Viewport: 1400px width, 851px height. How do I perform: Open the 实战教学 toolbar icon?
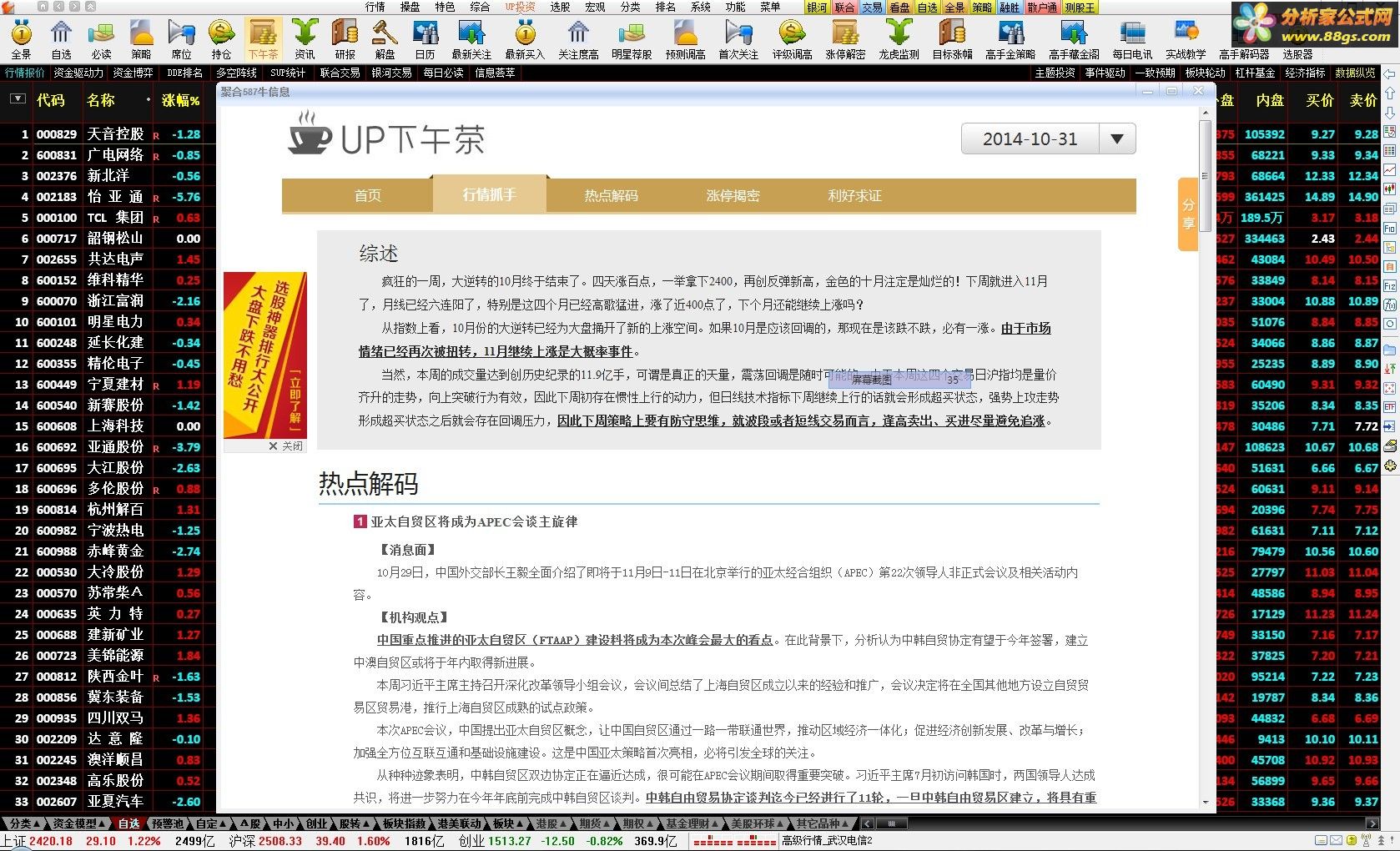point(1186,39)
